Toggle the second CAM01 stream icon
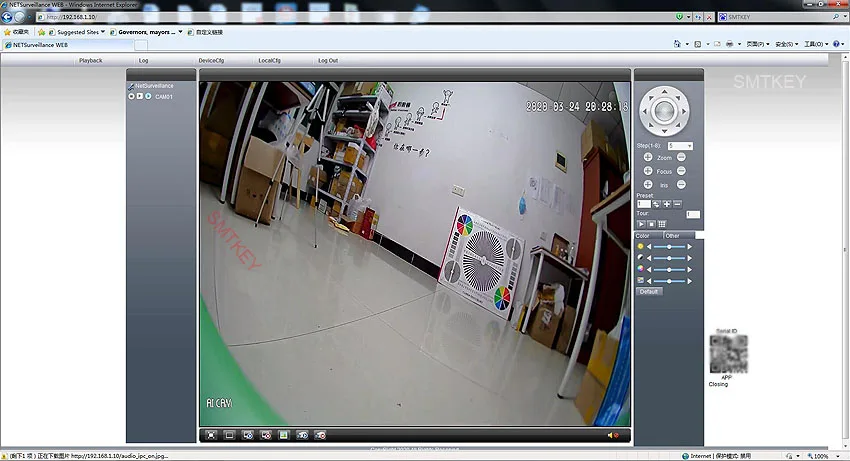Screen dimensions: 850x461 tap(139, 96)
